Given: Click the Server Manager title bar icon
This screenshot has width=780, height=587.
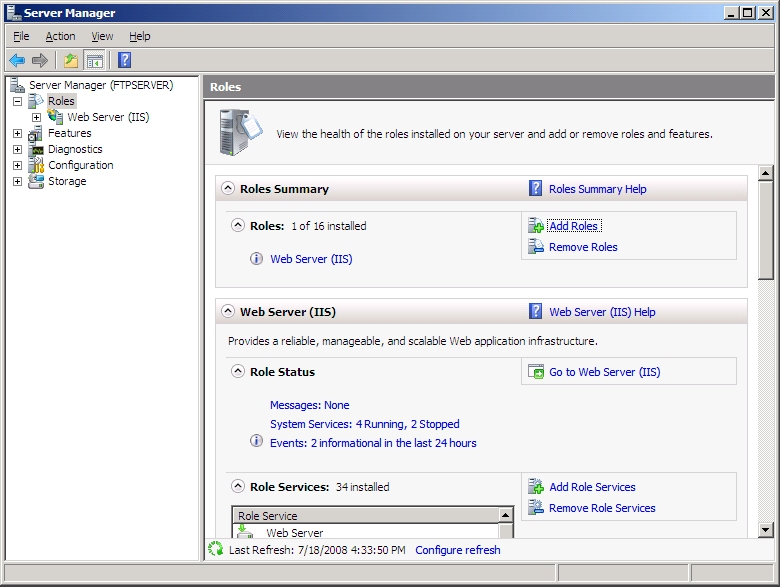Looking at the screenshot, I should pyautogui.click(x=13, y=12).
